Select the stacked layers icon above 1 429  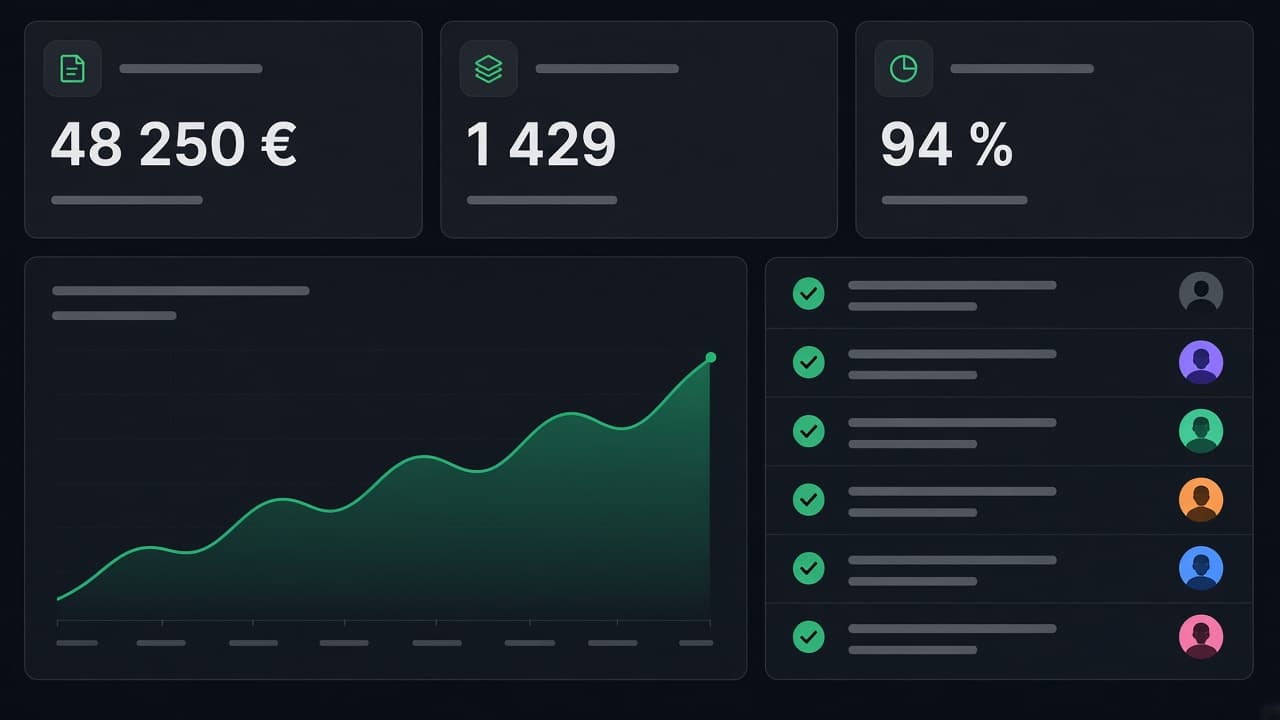(488, 69)
